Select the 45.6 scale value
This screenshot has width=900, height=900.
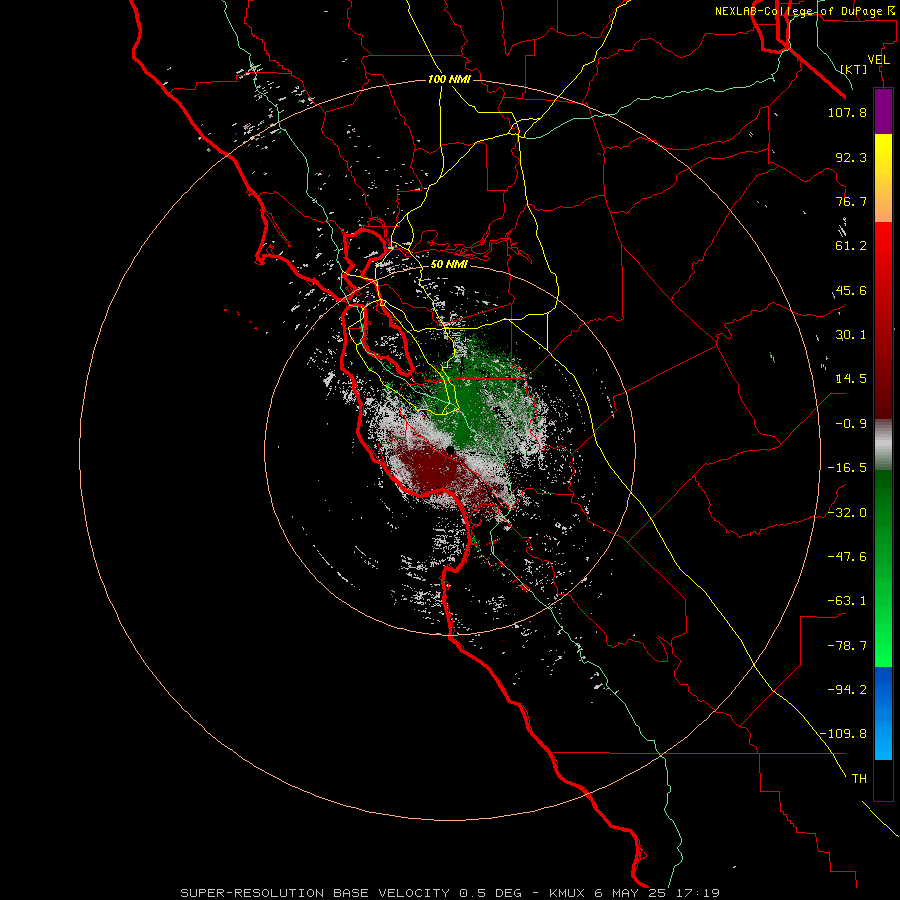851,290
